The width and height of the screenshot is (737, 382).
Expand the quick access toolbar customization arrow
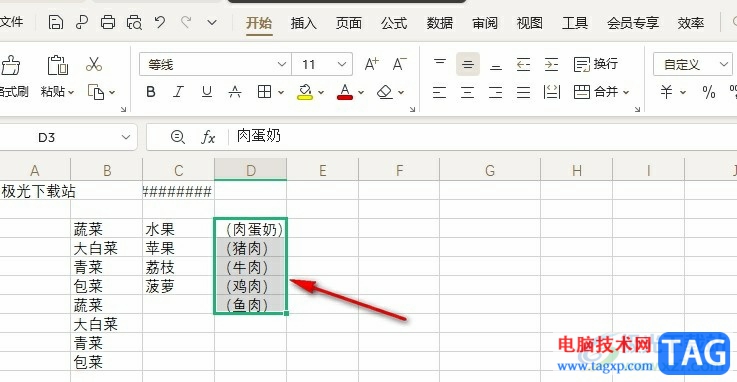[x=212, y=22]
